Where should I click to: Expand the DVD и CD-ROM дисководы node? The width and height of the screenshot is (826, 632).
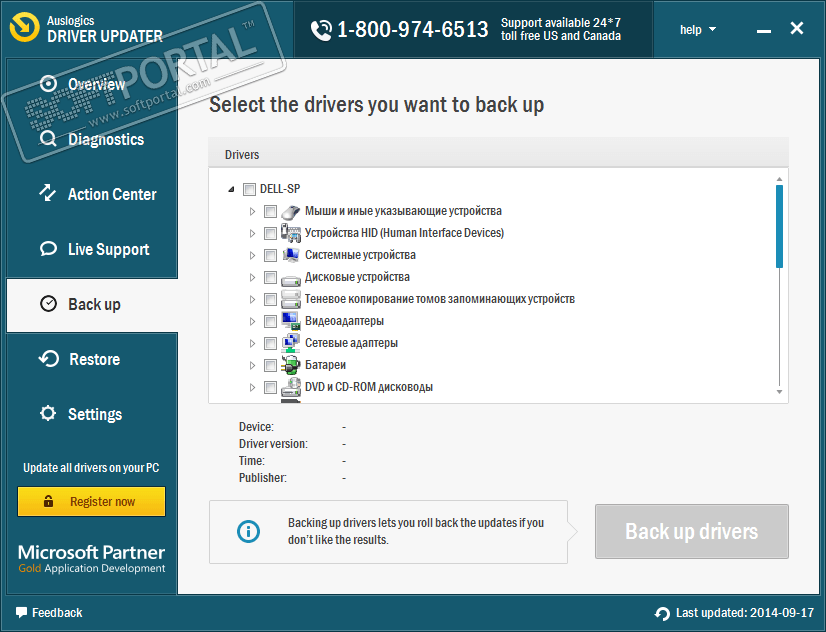point(252,387)
